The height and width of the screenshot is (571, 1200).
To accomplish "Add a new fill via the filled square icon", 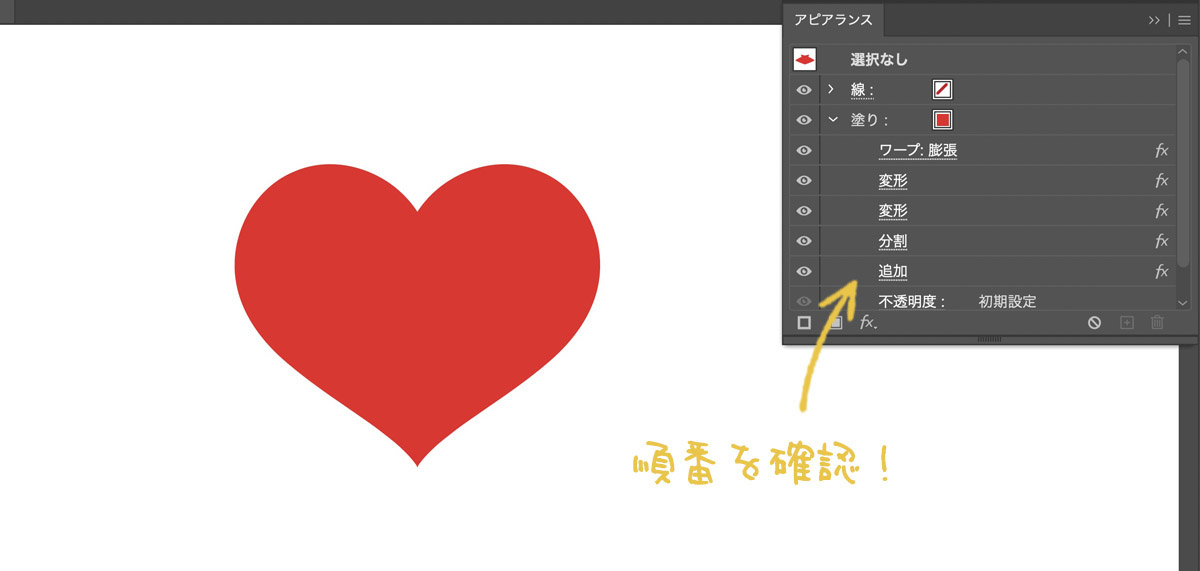I will (x=835, y=323).
